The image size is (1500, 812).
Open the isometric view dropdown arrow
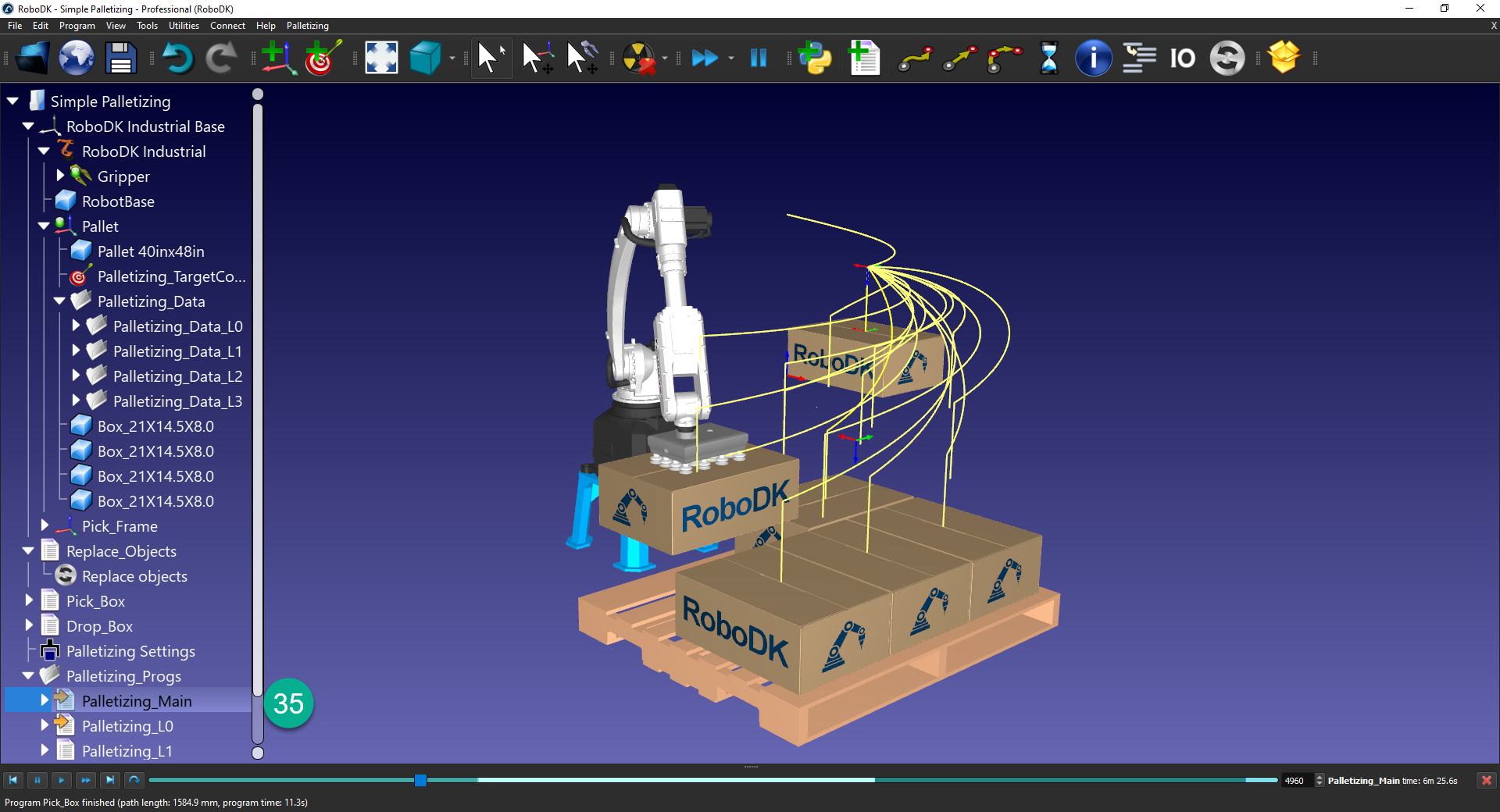point(452,58)
